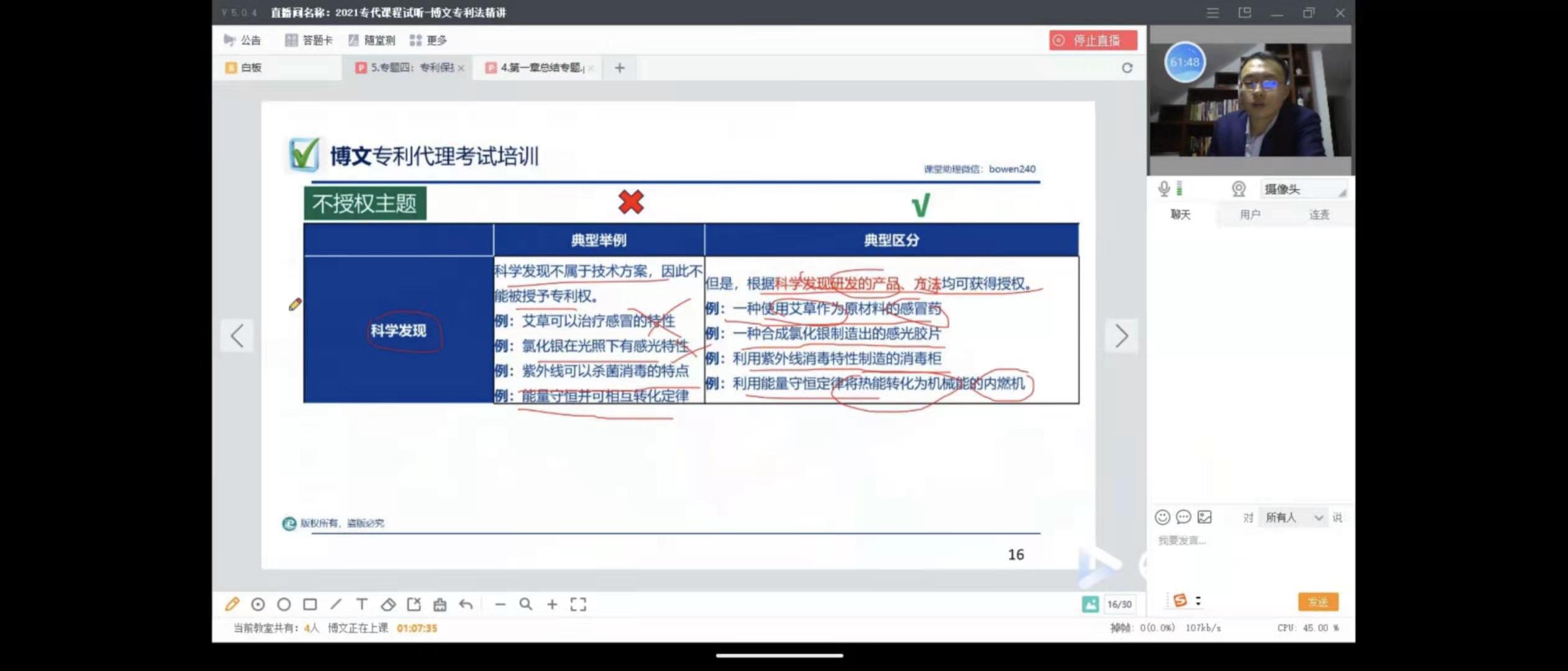This screenshot has width=1568, height=671.
Task: Toggle the speech bubble chat option
Action: point(1183,517)
